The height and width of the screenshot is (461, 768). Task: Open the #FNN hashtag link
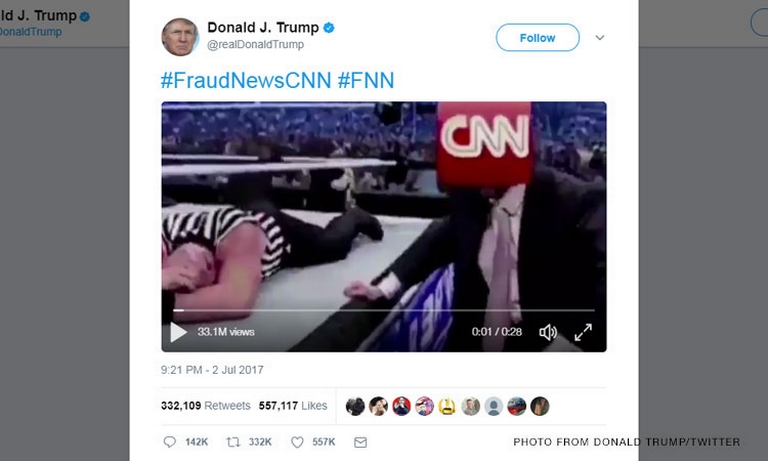pos(366,80)
